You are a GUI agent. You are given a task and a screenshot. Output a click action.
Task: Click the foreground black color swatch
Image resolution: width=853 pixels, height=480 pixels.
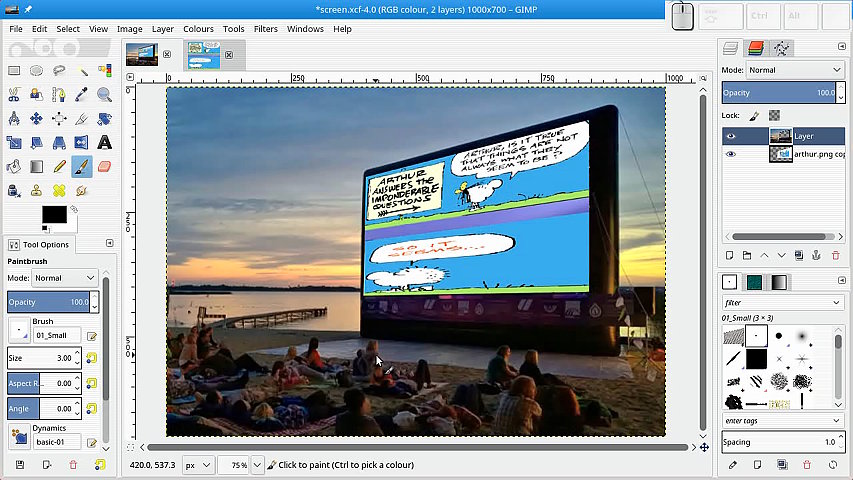(x=52, y=214)
